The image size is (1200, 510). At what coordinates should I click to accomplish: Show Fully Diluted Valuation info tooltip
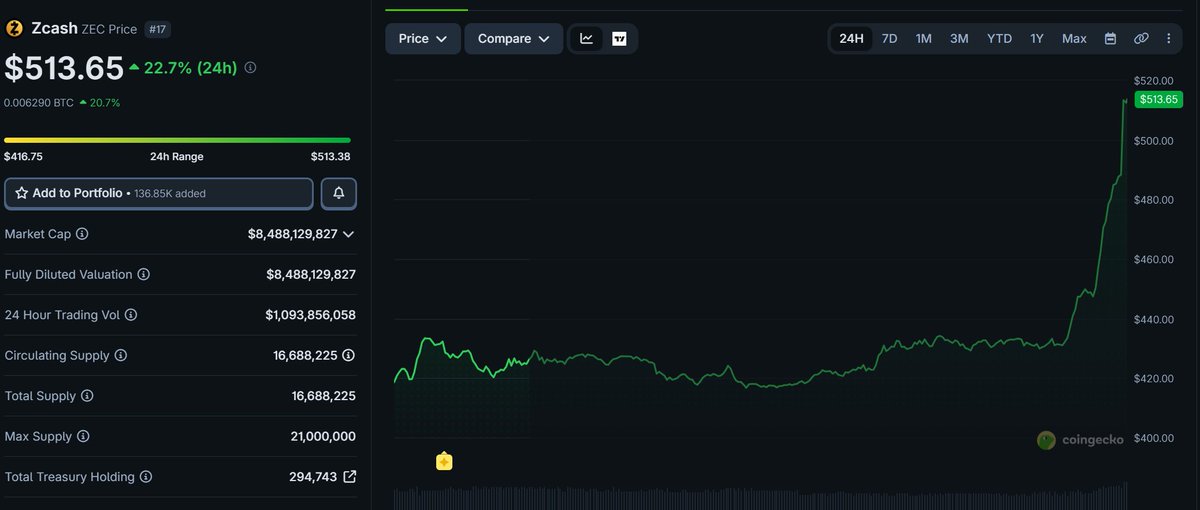pyautogui.click(x=144, y=274)
